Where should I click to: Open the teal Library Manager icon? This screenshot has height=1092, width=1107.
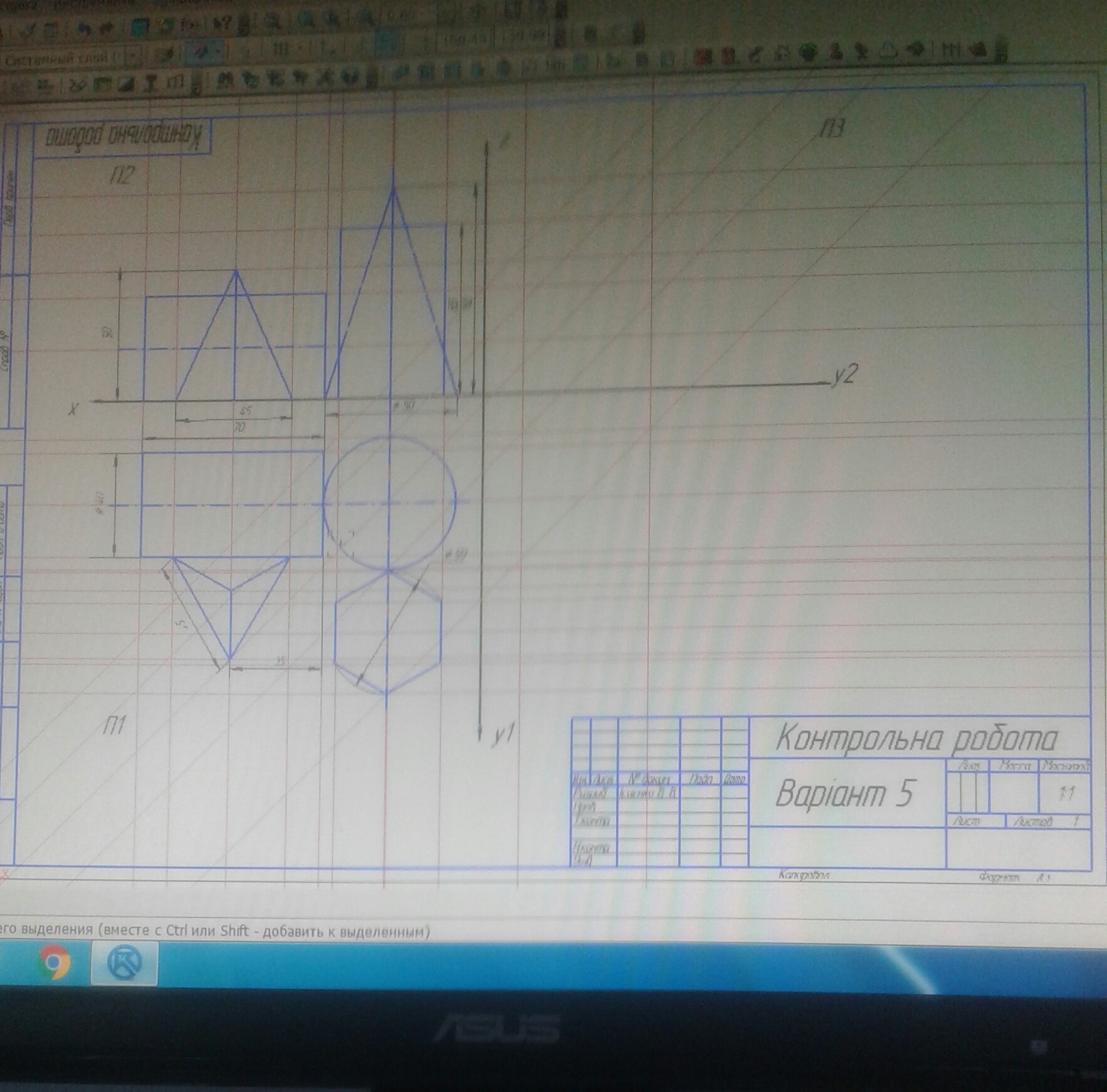click(x=140, y=27)
